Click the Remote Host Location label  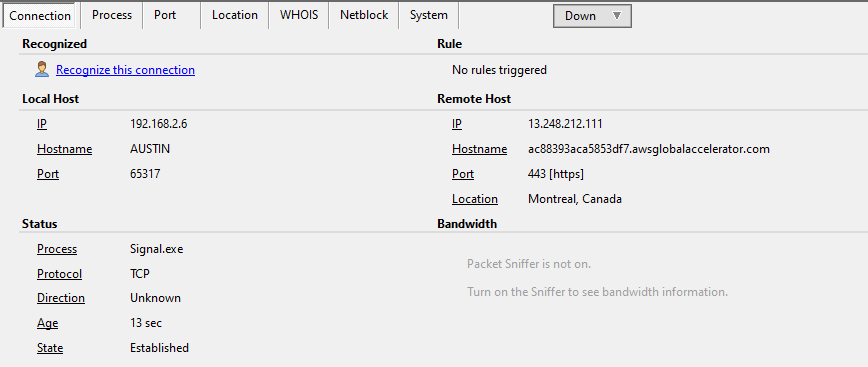tap(475, 199)
